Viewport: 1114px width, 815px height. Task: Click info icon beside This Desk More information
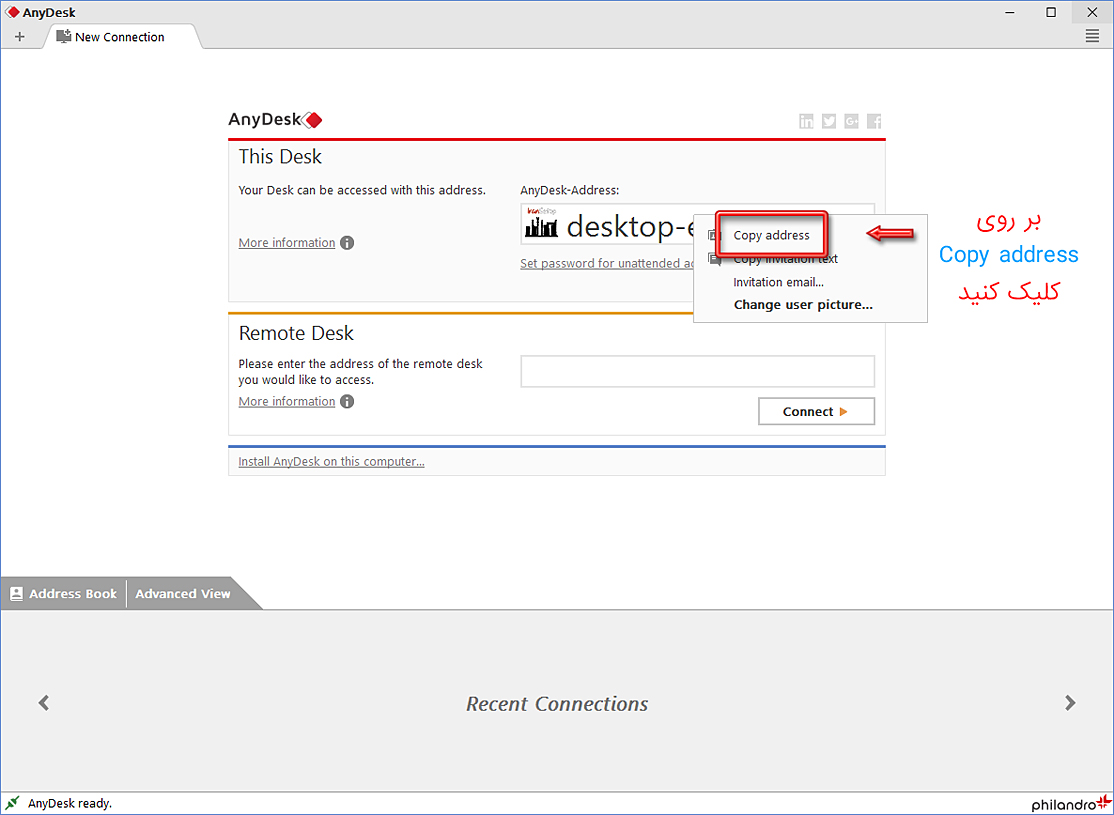pos(347,243)
